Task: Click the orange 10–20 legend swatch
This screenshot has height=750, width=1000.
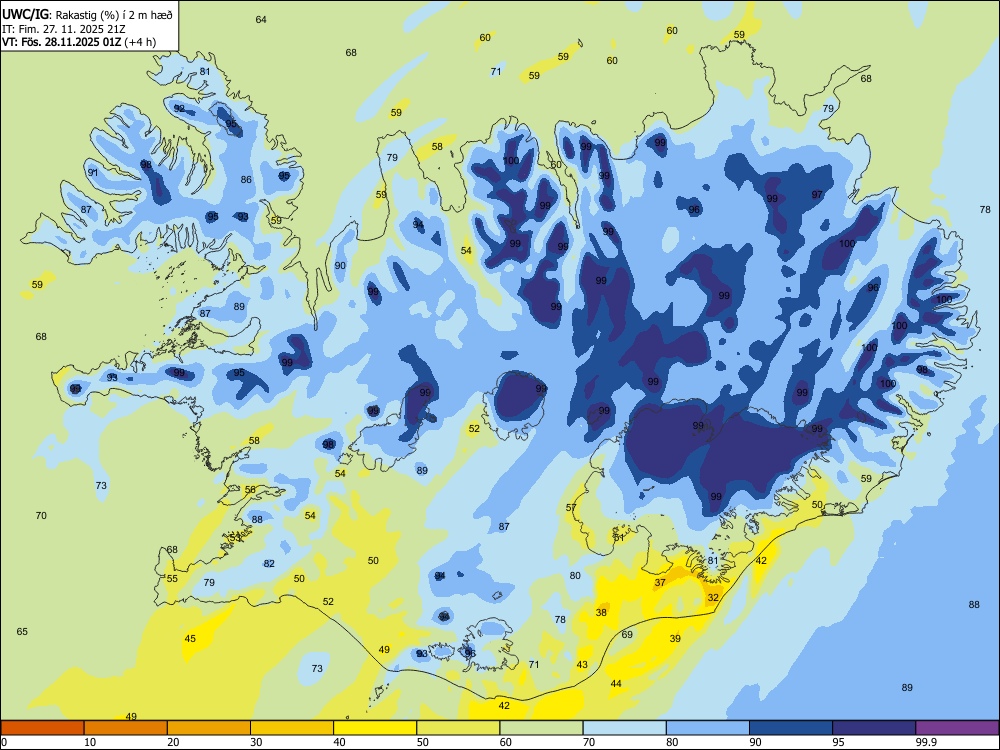Action: coord(126,728)
